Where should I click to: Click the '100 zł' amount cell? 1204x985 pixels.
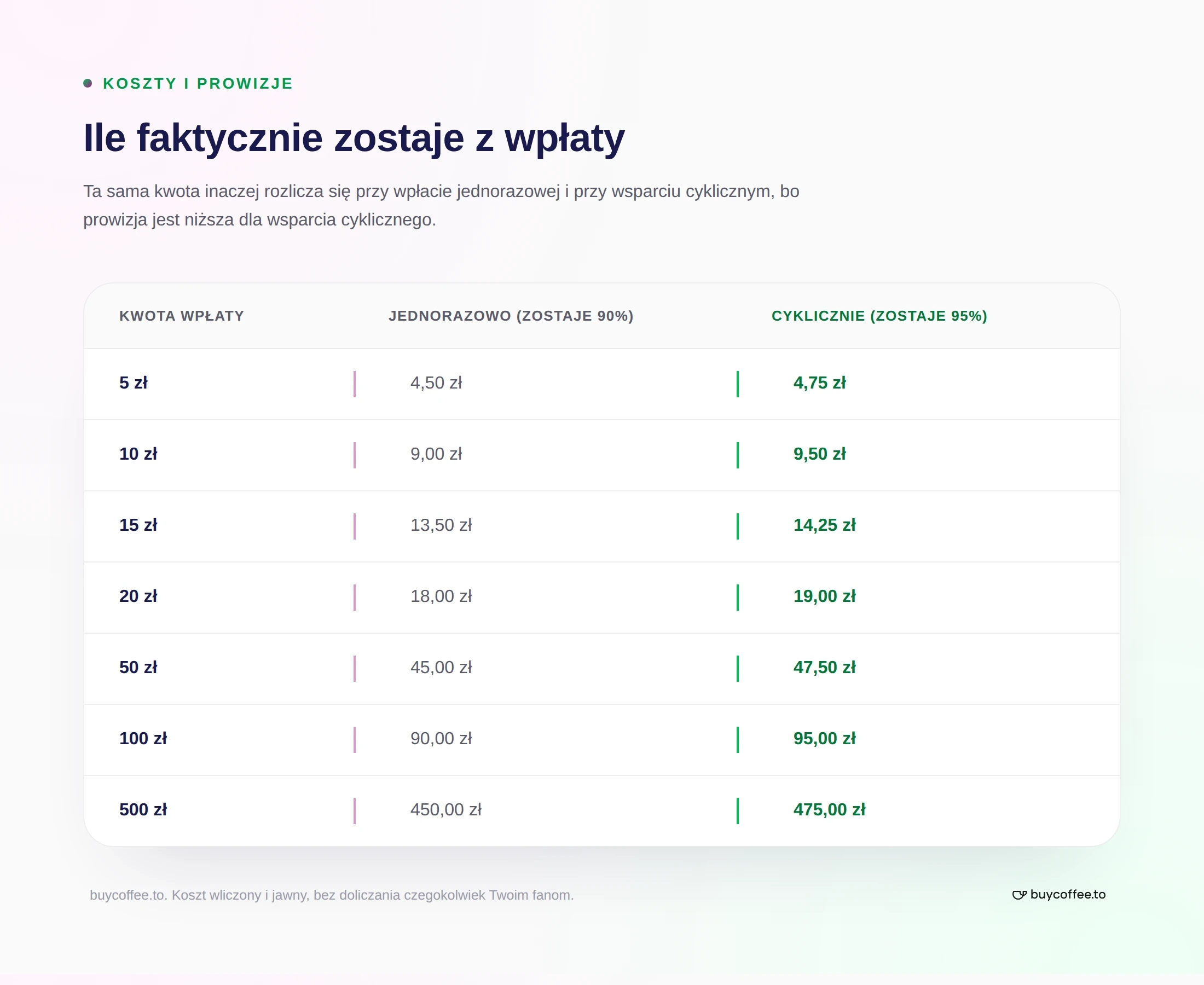143,739
